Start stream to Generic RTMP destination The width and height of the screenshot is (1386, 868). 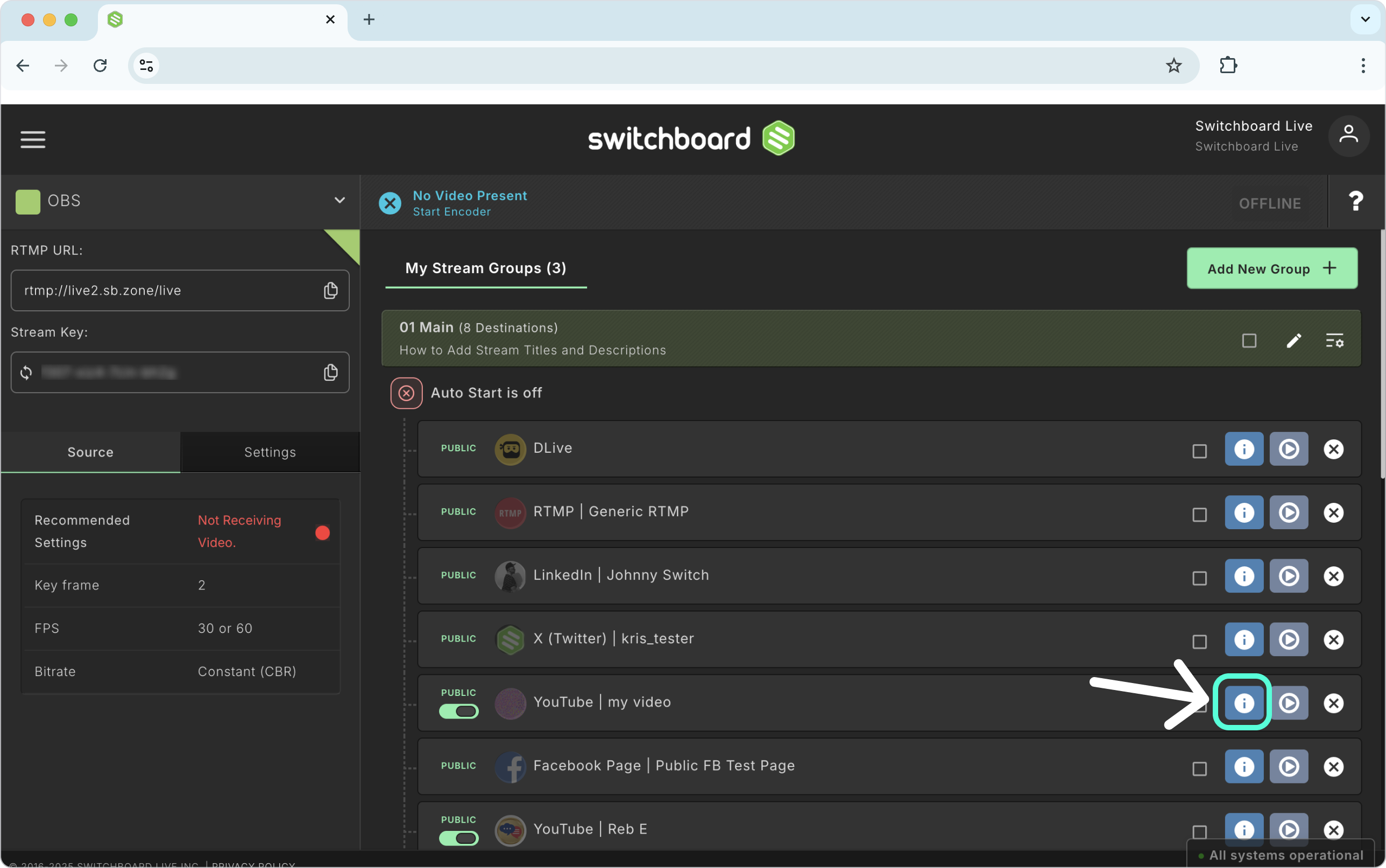pyautogui.click(x=1289, y=513)
